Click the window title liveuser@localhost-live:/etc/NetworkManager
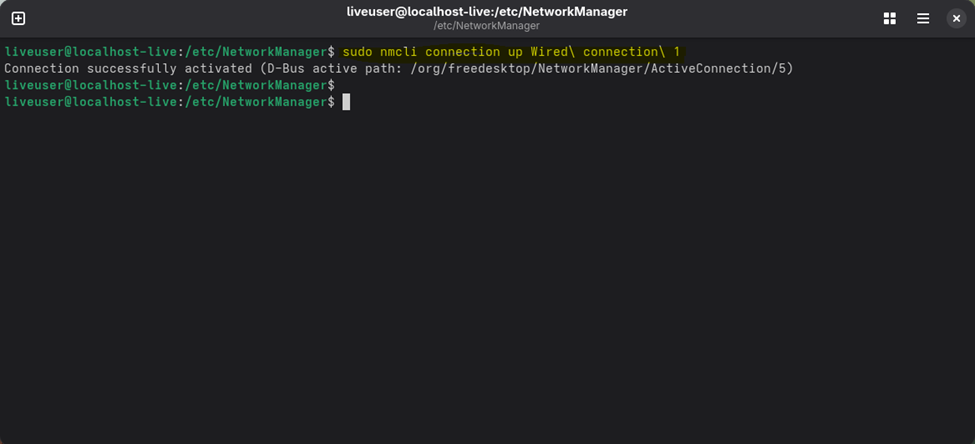This screenshot has height=444, width=975. (x=487, y=12)
